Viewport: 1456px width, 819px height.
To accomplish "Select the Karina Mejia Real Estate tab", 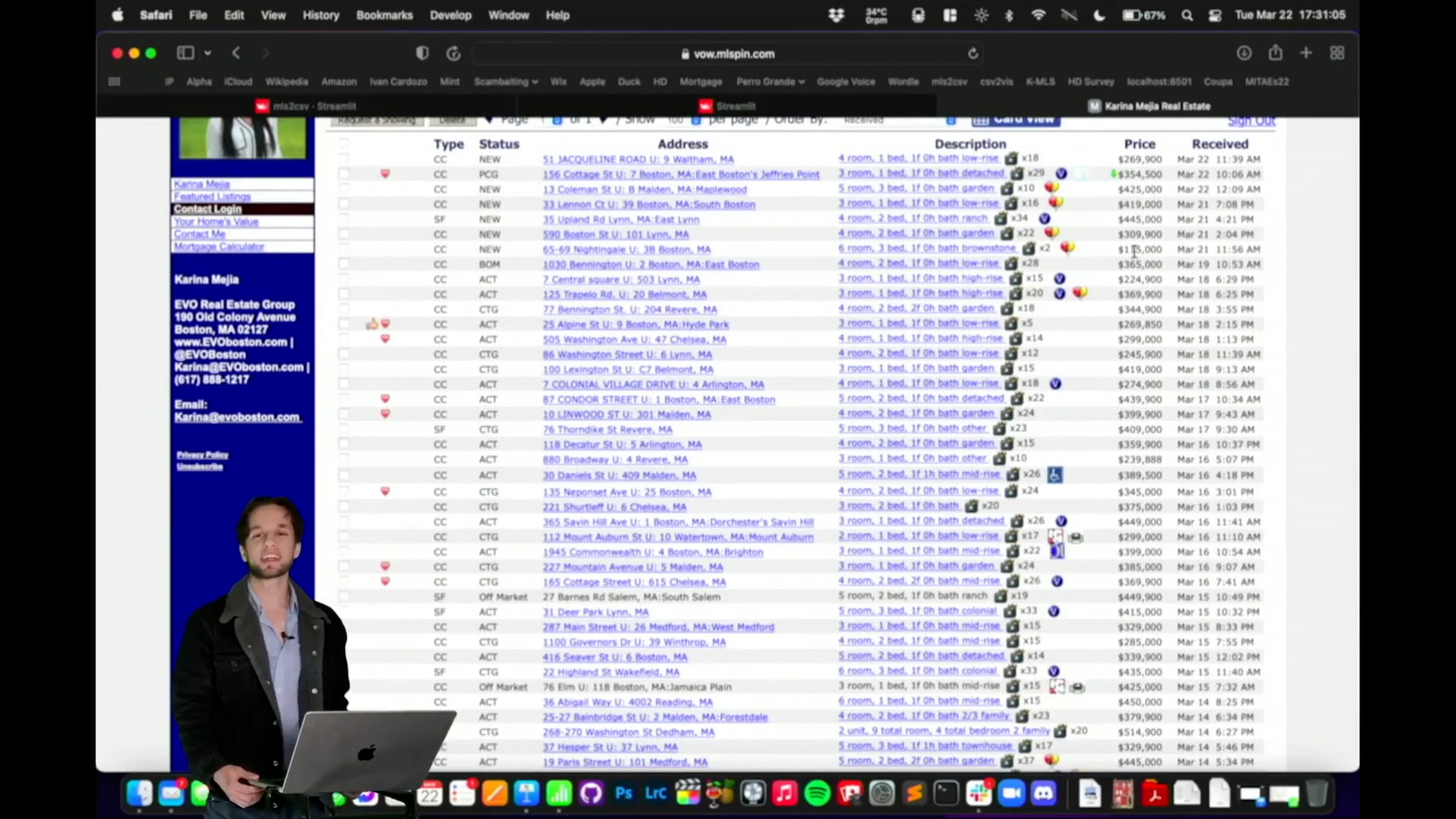I will [1148, 106].
